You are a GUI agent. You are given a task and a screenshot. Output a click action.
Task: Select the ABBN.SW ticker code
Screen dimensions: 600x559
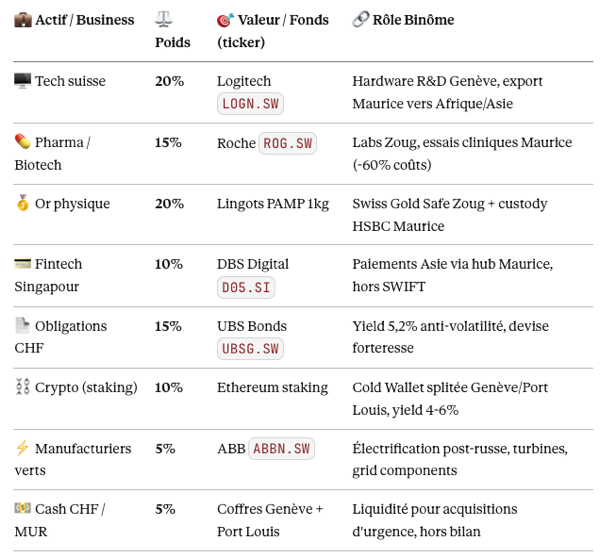(281, 449)
